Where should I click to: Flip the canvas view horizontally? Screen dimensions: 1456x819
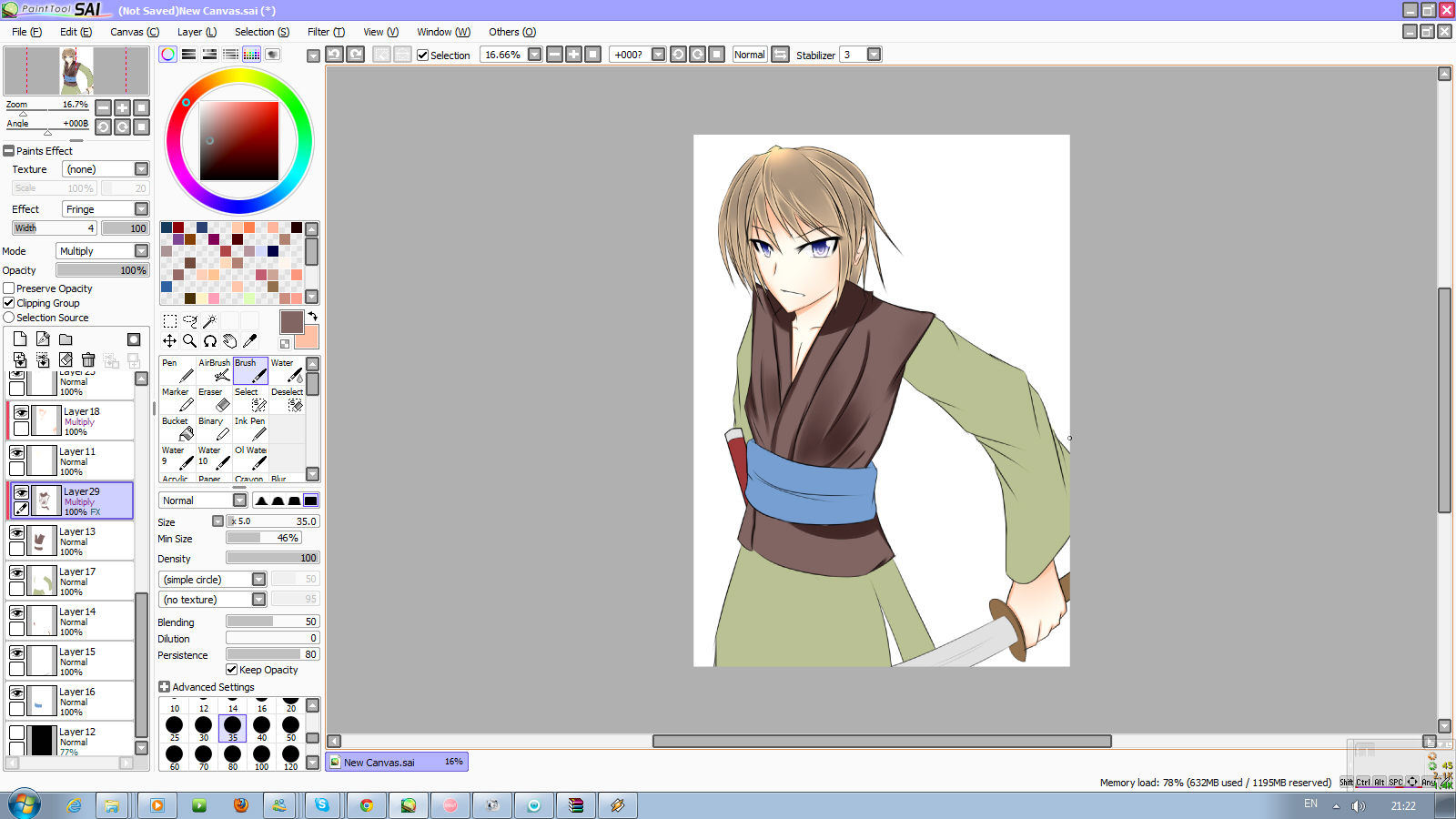(x=781, y=55)
